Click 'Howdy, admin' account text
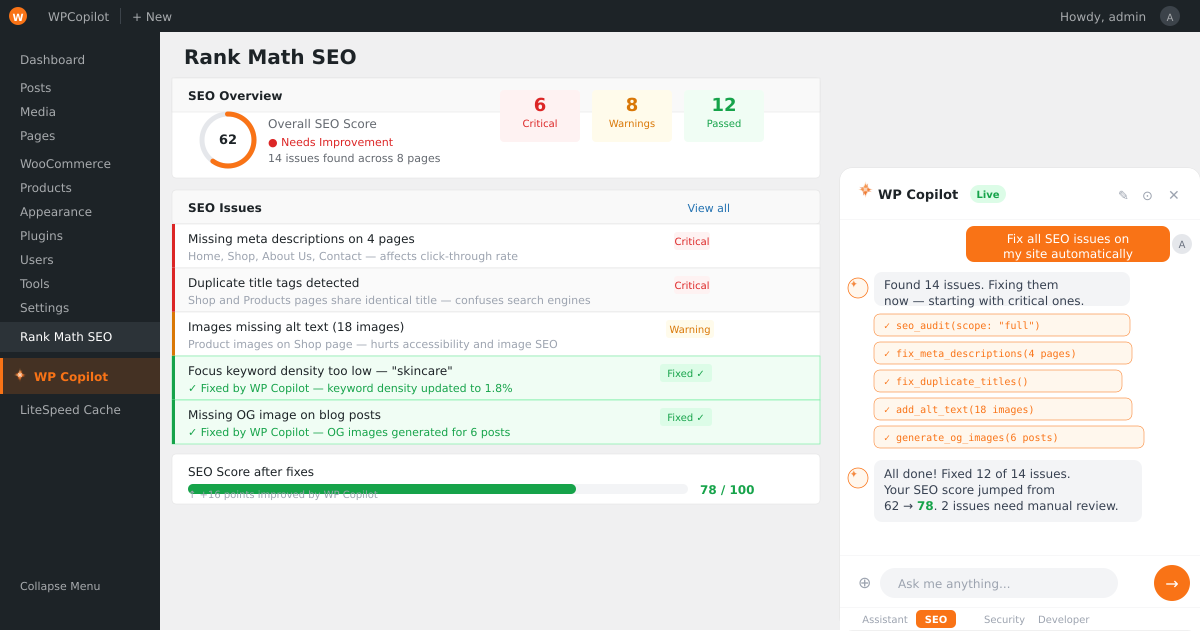Screen dimensions: 1200x640 (x=1103, y=17)
